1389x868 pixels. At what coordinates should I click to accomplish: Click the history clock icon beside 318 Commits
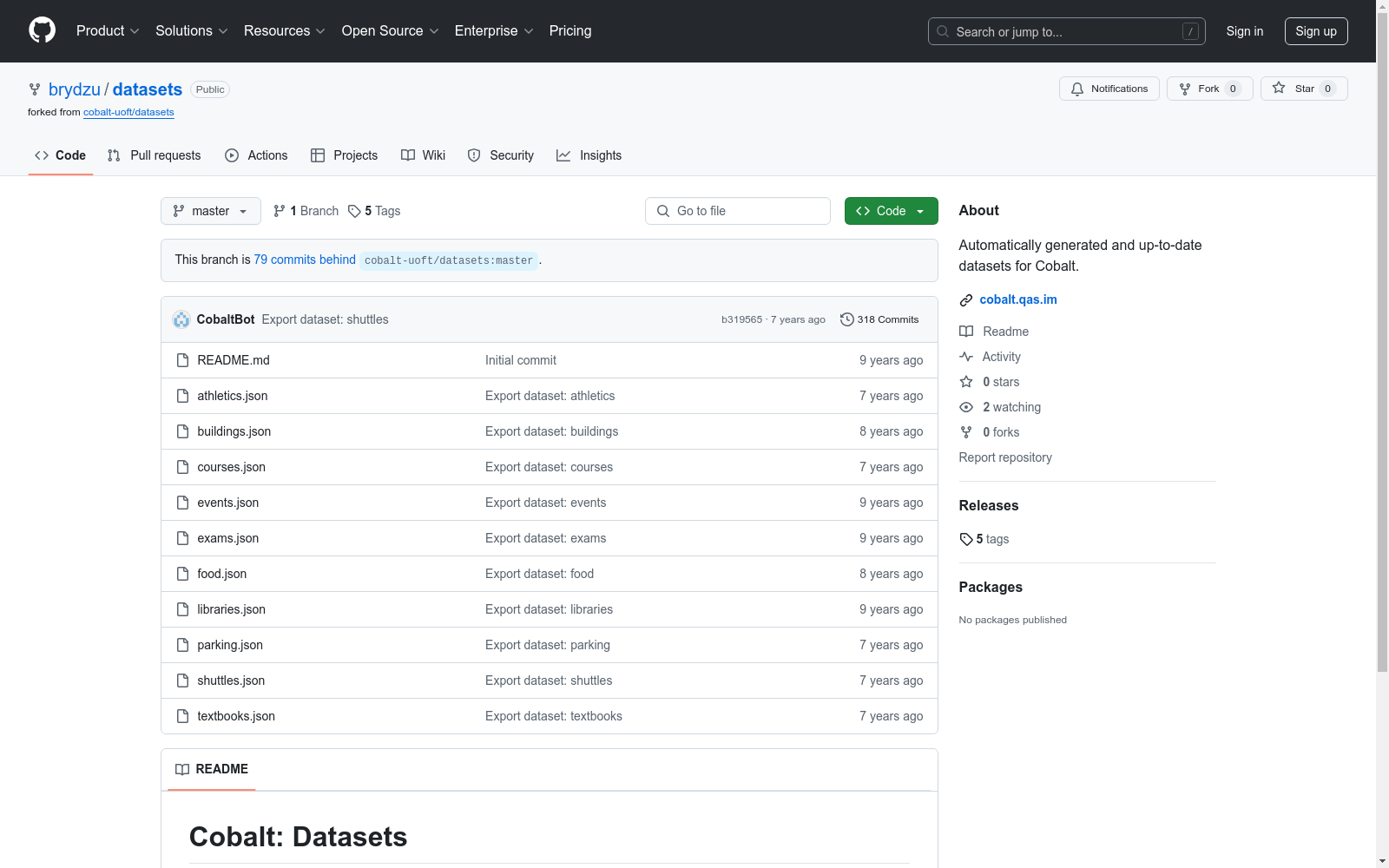(x=847, y=319)
